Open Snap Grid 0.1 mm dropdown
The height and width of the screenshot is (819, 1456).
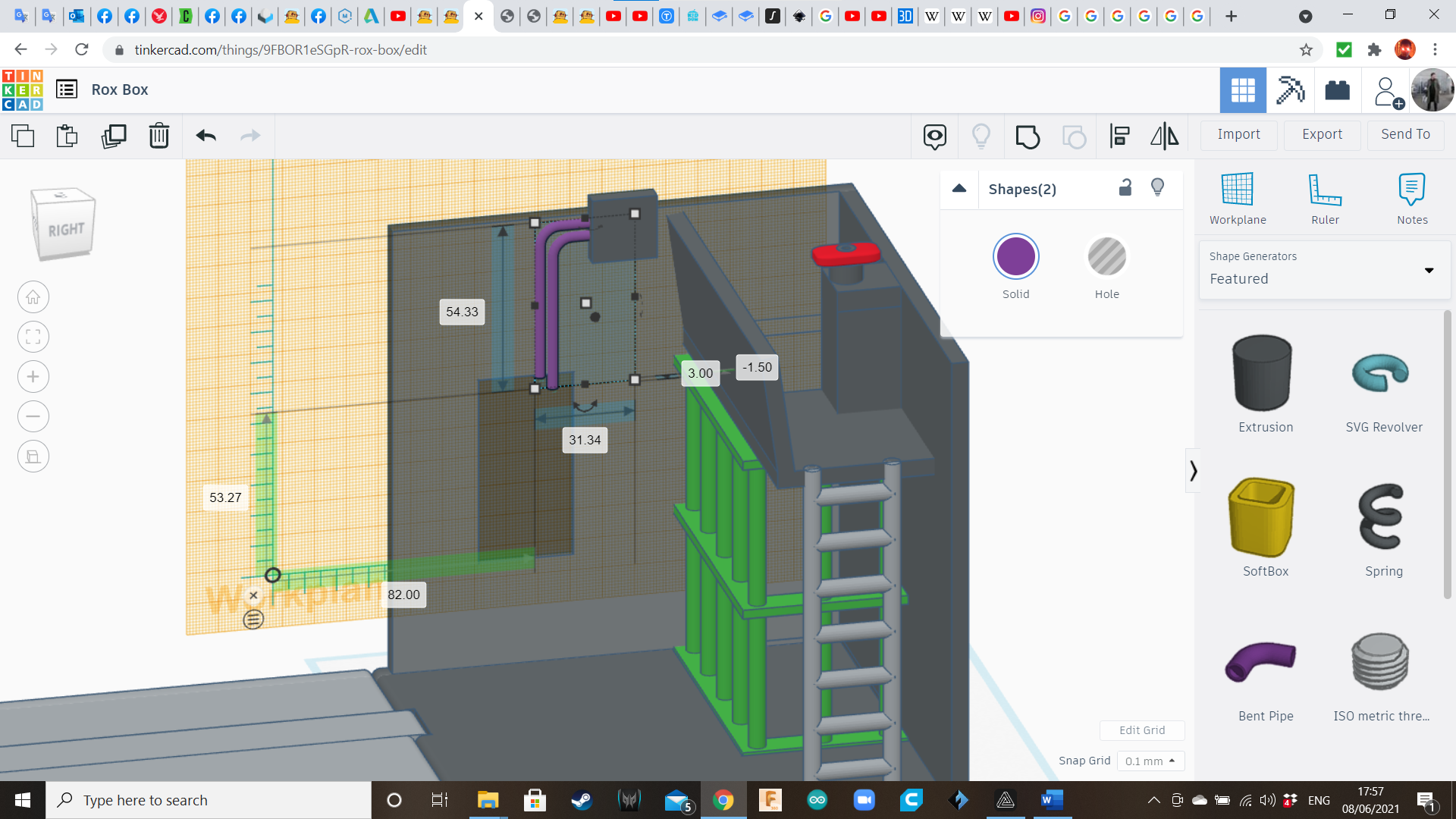pos(1150,761)
